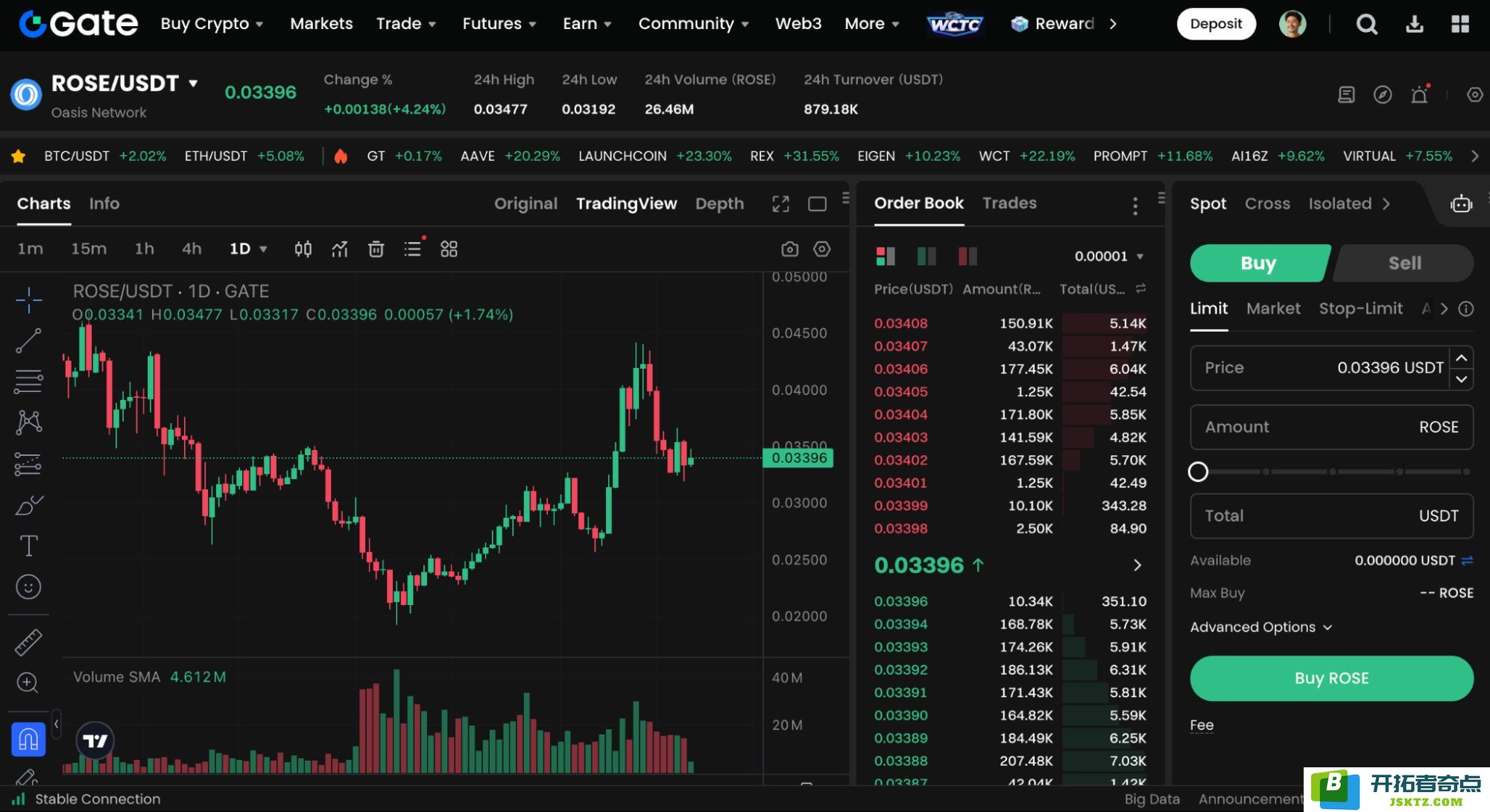
Task: Switch to the Sell side toggle
Action: click(1404, 263)
